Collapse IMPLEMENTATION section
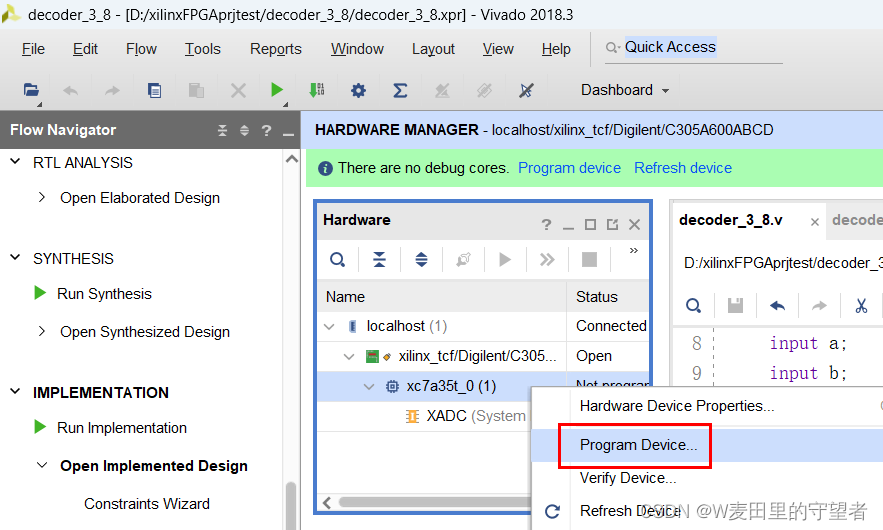This screenshot has height=530, width=883. coord(16,392)
